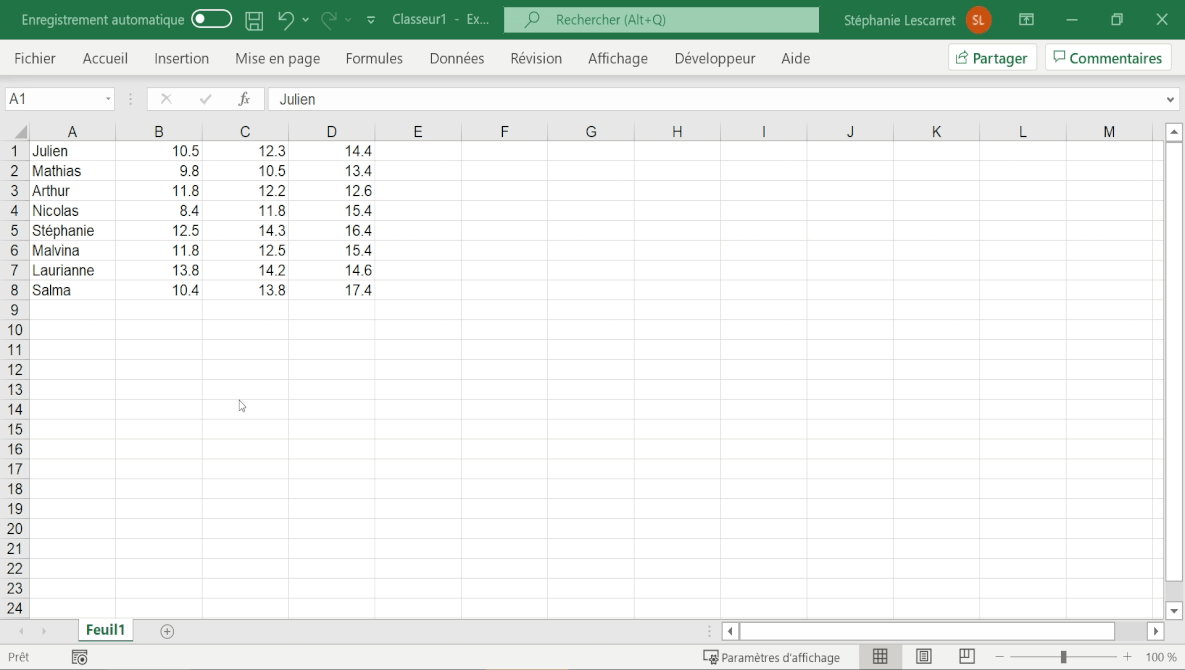Image resolution: width=1185 pixels, height=670 pixels.
Task: Add a new sheet with plus icon
Action: [167, 631]
